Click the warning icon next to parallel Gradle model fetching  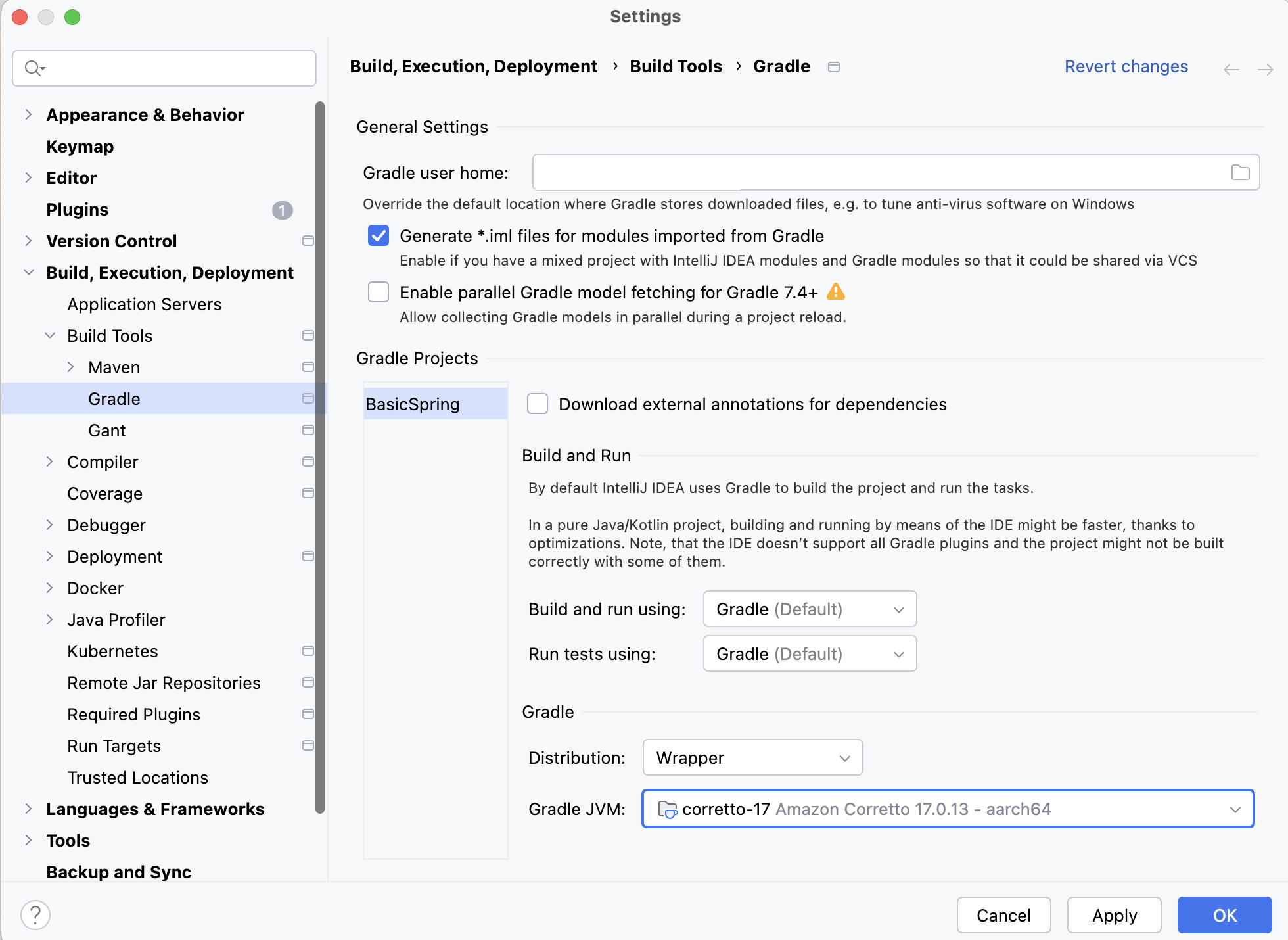pos(835,292)
